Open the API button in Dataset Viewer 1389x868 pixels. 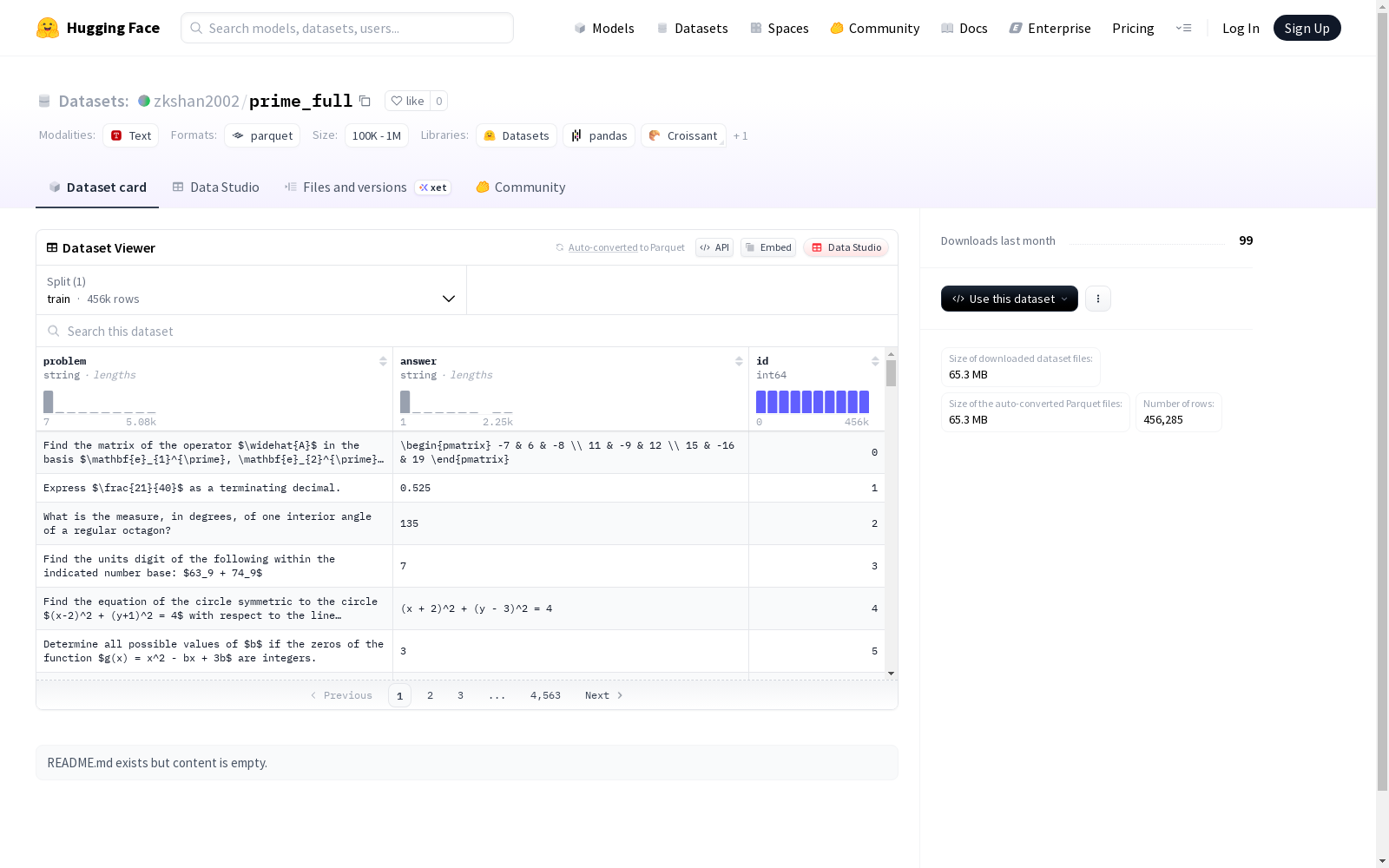[x=714, y=247]
